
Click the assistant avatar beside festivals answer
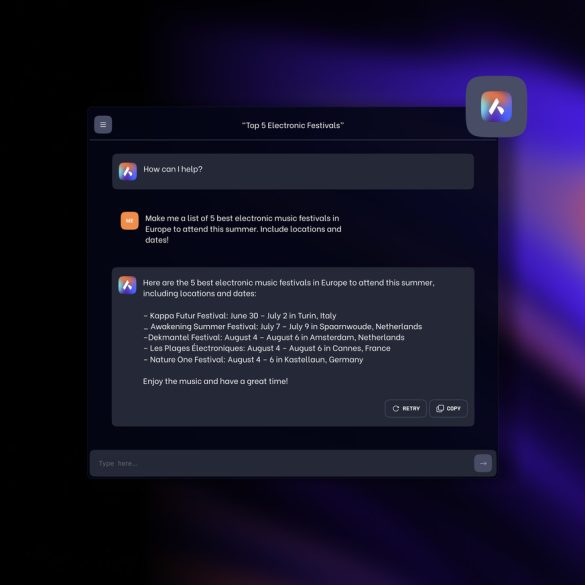128,285
